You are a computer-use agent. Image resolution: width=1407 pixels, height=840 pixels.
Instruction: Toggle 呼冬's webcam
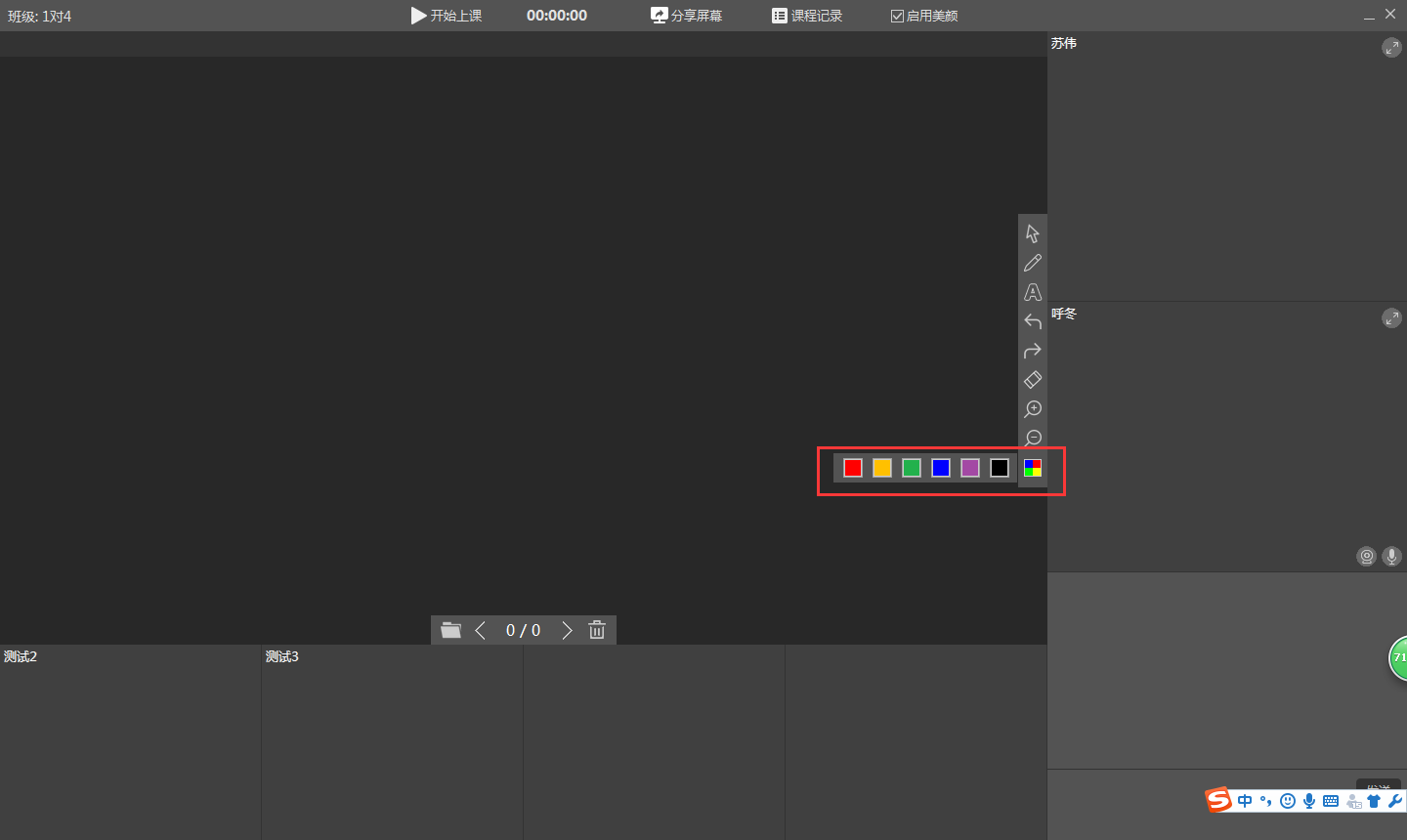tap(1366, 557)
